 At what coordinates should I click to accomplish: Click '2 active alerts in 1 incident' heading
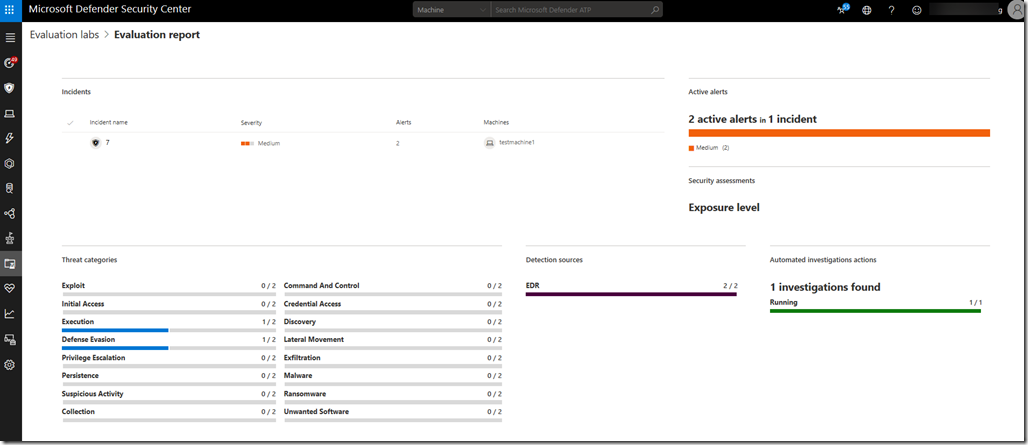click(753, 119)
